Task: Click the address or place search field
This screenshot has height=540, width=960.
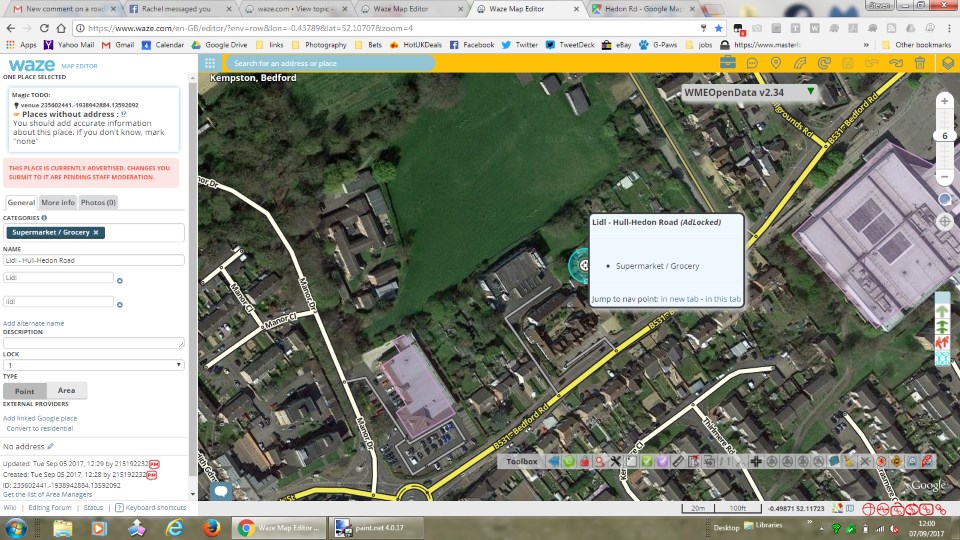Action: click(330, 63)
